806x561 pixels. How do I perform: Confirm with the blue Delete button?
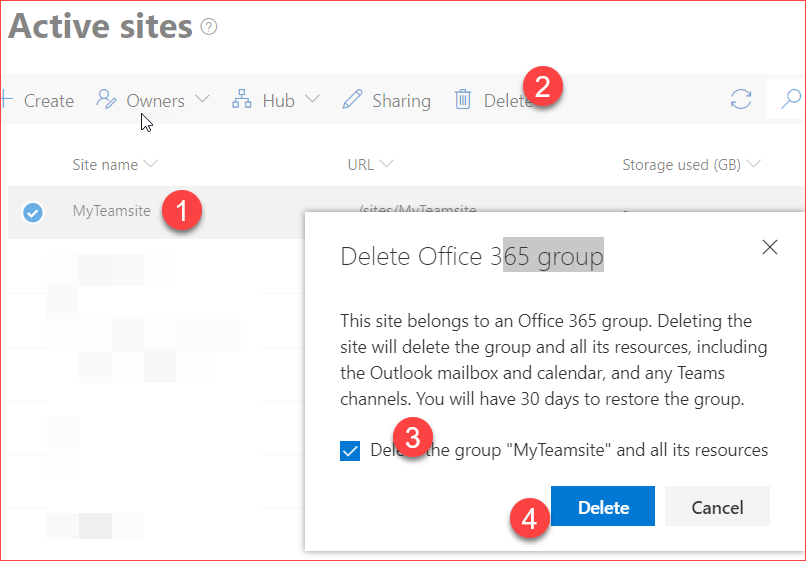click(x=603, y=506)
